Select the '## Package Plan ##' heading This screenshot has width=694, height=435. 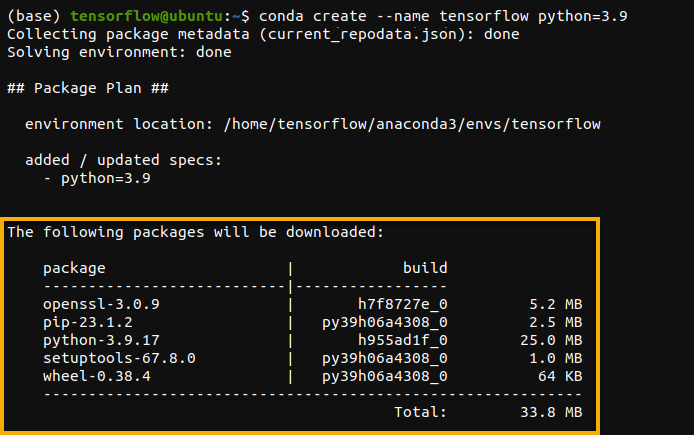[88, 88]
